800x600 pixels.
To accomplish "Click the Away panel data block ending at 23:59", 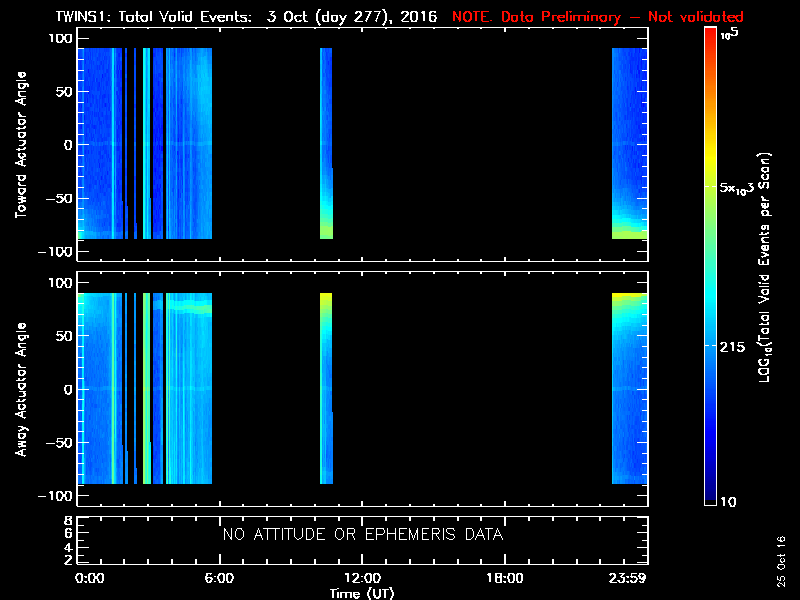I will [630, 388].
